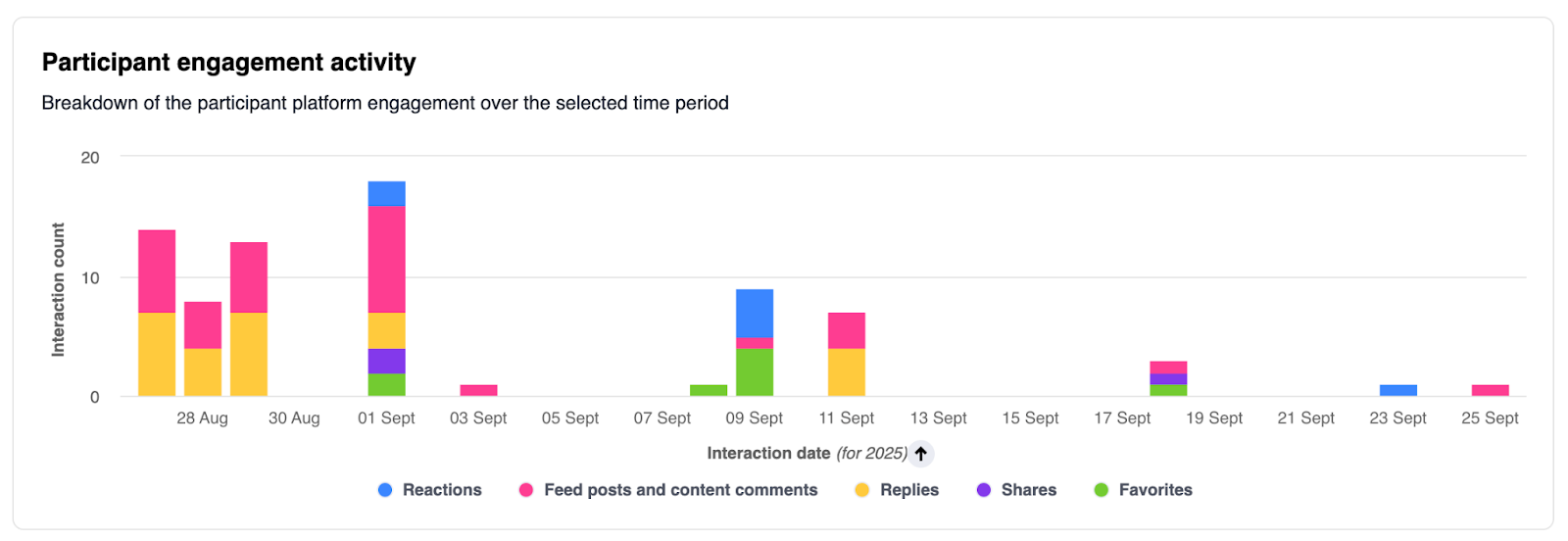
Task: Click the blue Reactions bar on 23 Sept
Action: point(1398,390)
